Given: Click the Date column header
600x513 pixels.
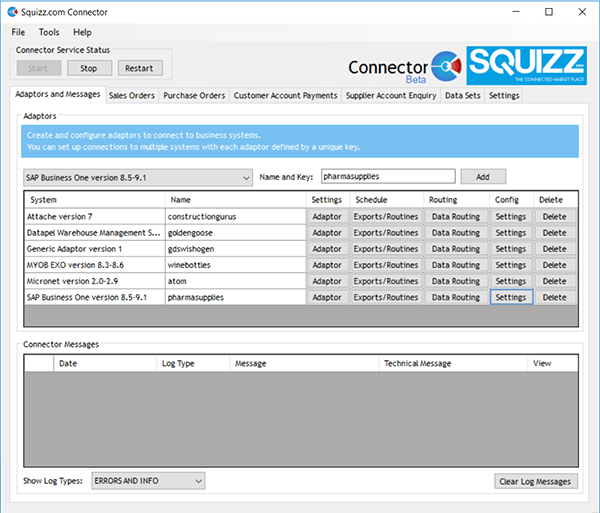Looking at the screenshot, I should tap(105, 363).
